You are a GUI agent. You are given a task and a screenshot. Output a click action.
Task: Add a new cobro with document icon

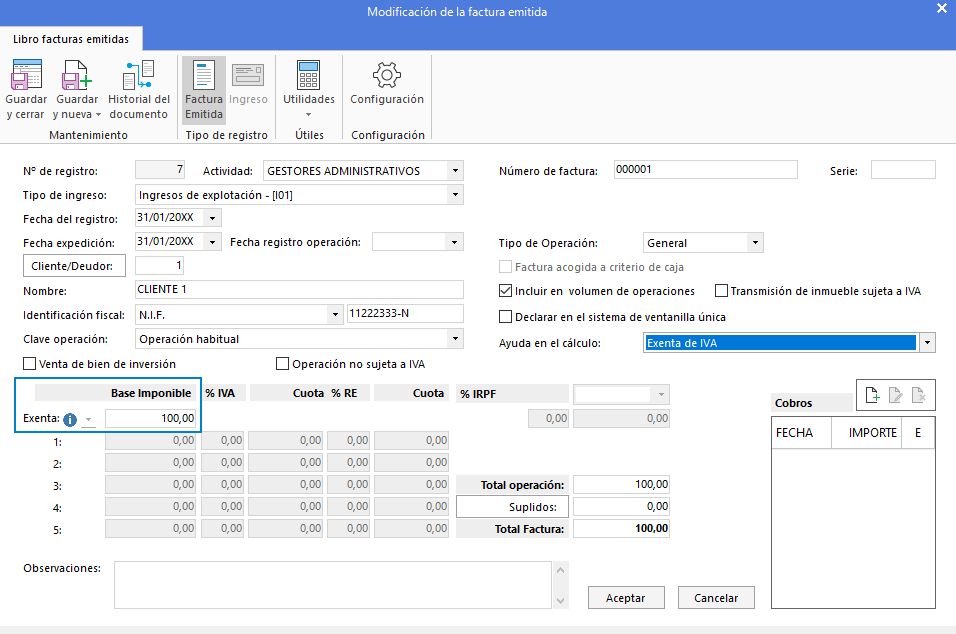click(872, 396)
